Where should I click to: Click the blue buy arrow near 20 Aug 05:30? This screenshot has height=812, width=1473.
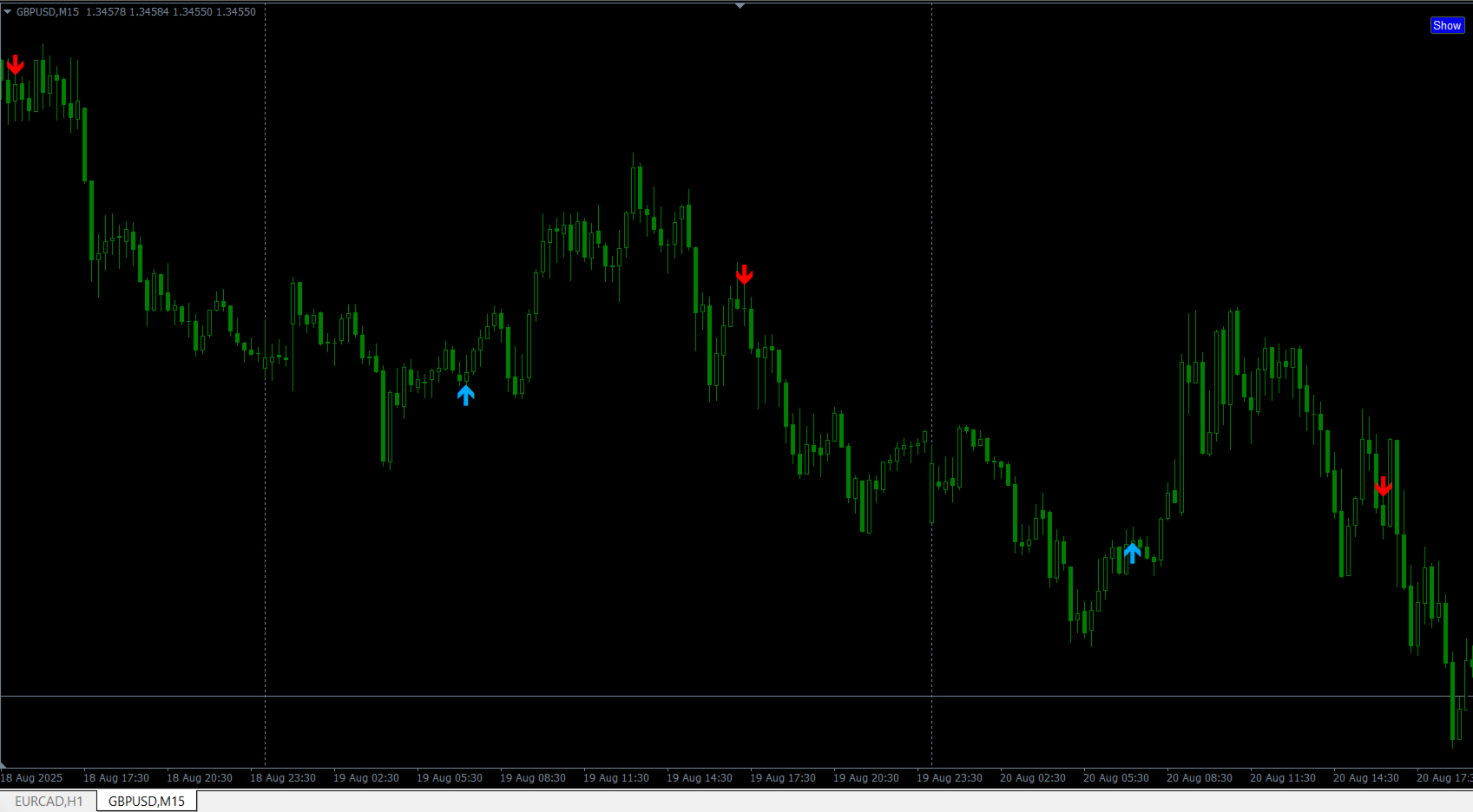1132,553
